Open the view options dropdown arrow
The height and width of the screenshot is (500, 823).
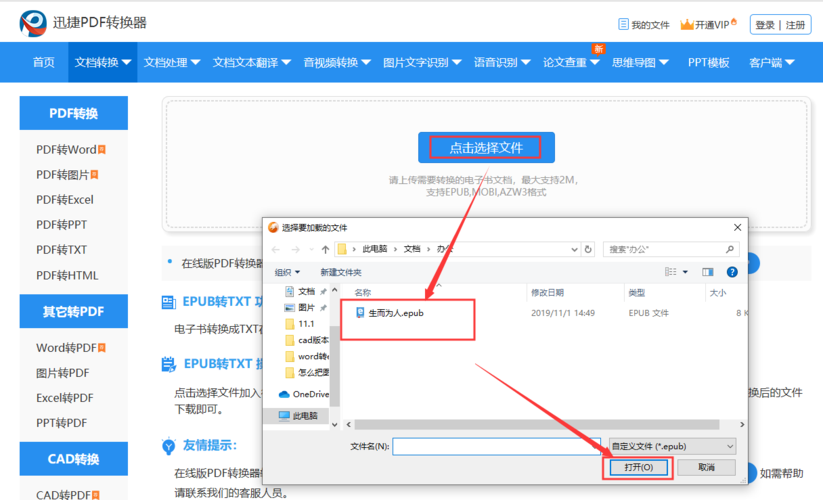(685, 272)
